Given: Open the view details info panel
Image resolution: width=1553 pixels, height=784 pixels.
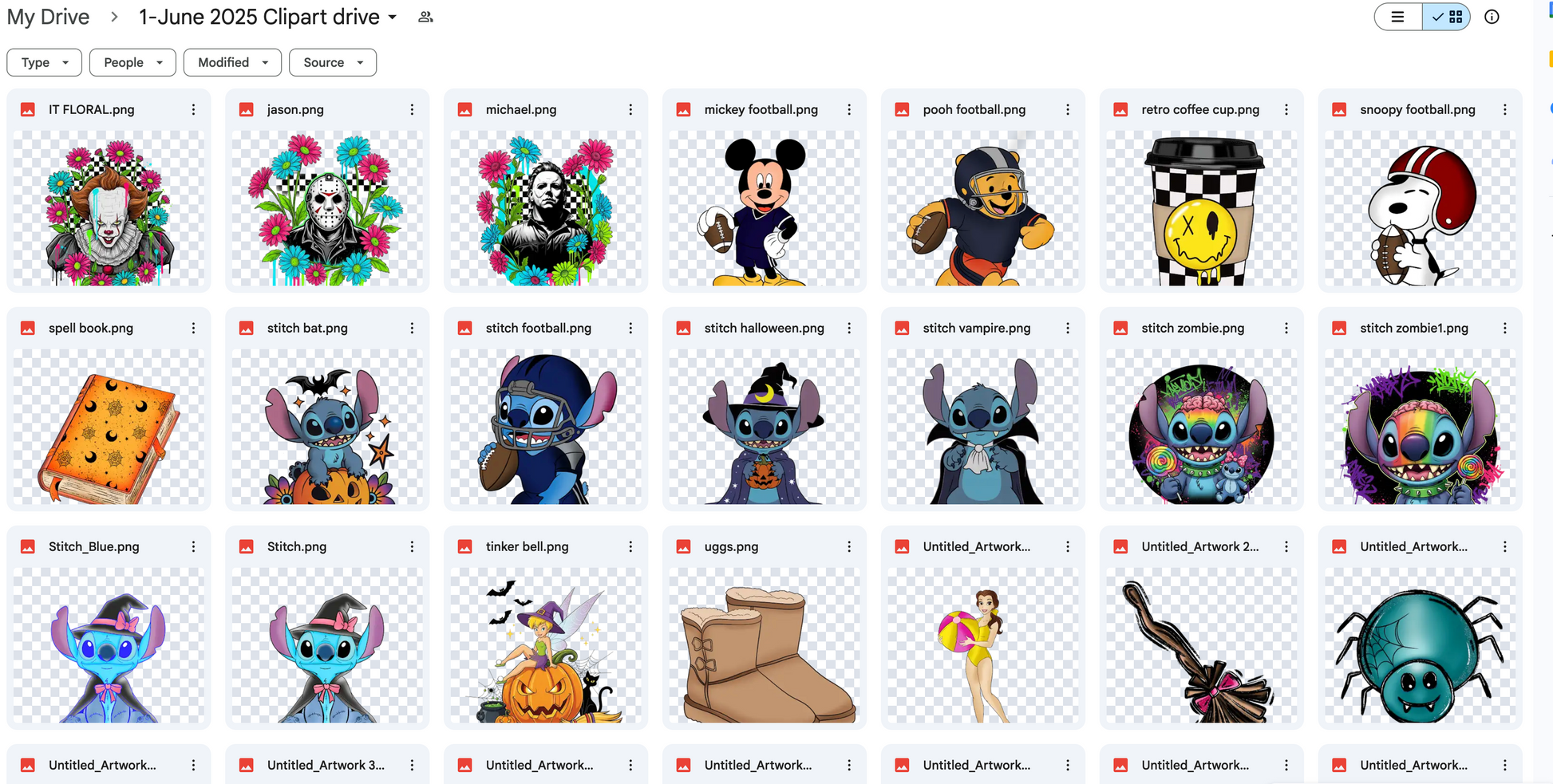Looking at the screenshot, I should [x=1492, y=17].
